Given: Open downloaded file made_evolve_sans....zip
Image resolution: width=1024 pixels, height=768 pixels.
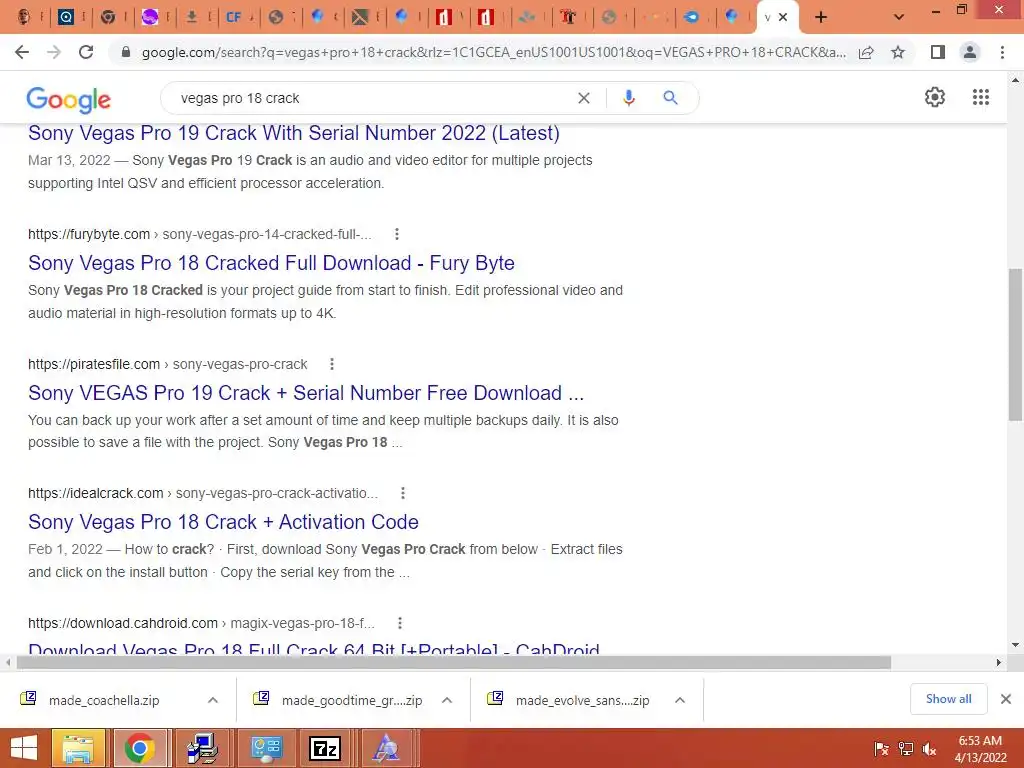Looking at the screenshot, I should tap(583, 701).
